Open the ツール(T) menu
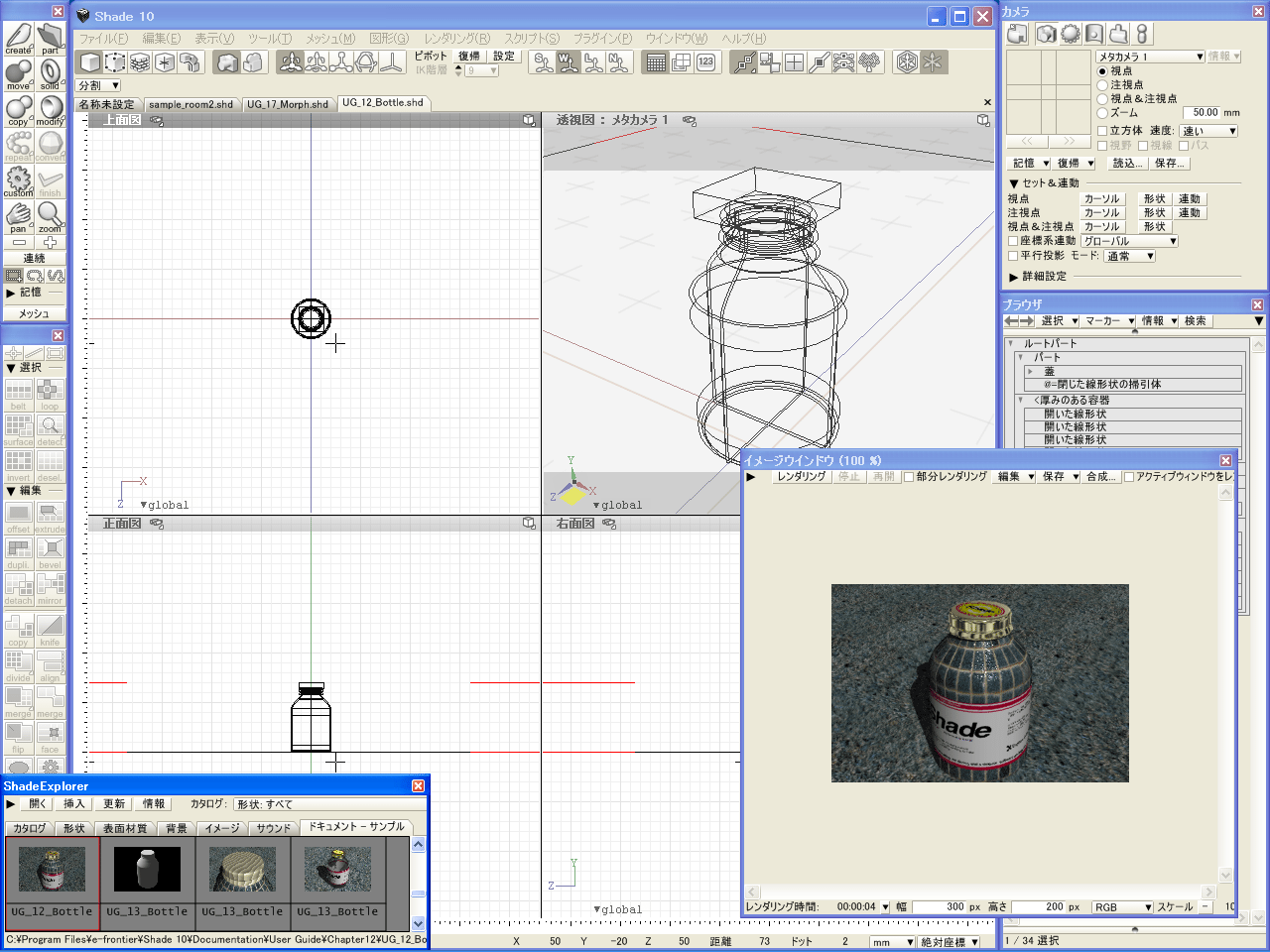 [270, 39]
